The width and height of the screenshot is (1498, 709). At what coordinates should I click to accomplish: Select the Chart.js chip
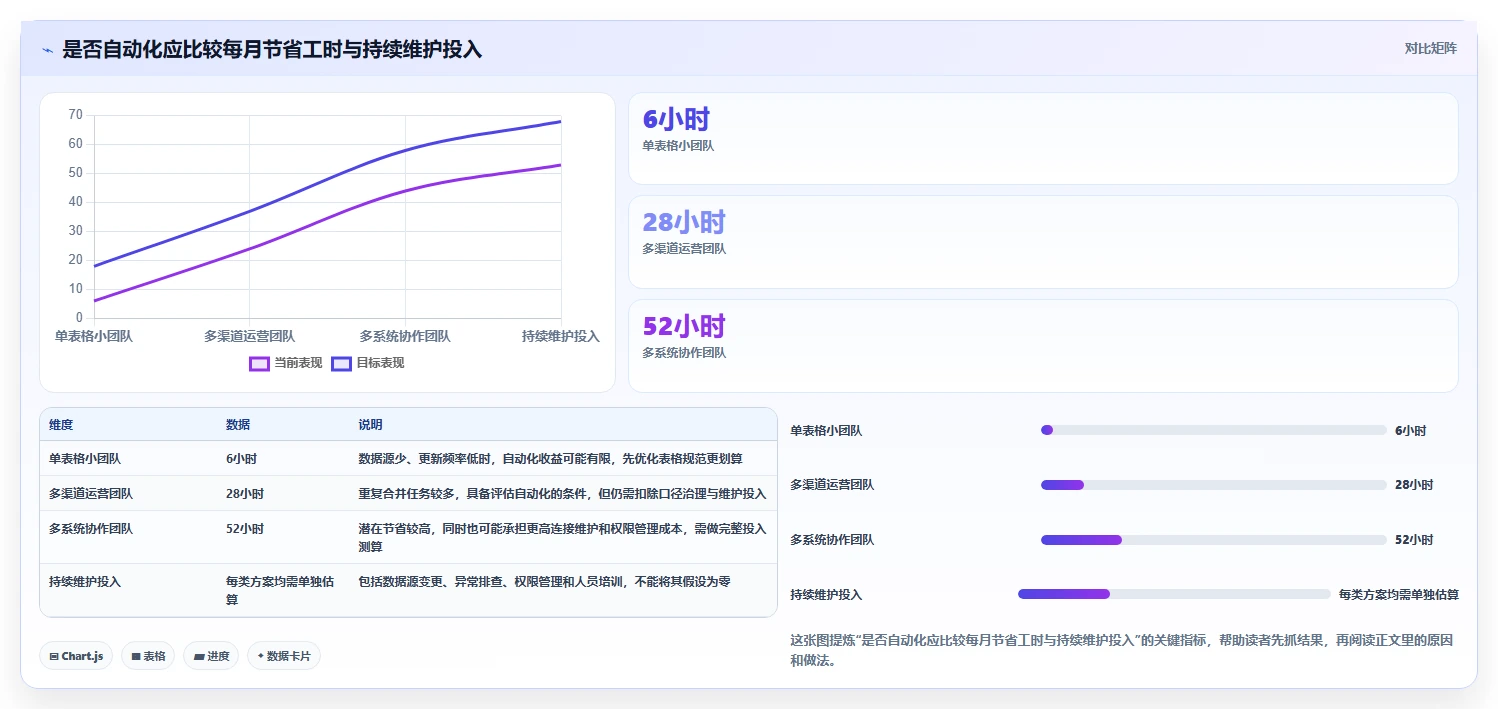[x=76, y=656]
